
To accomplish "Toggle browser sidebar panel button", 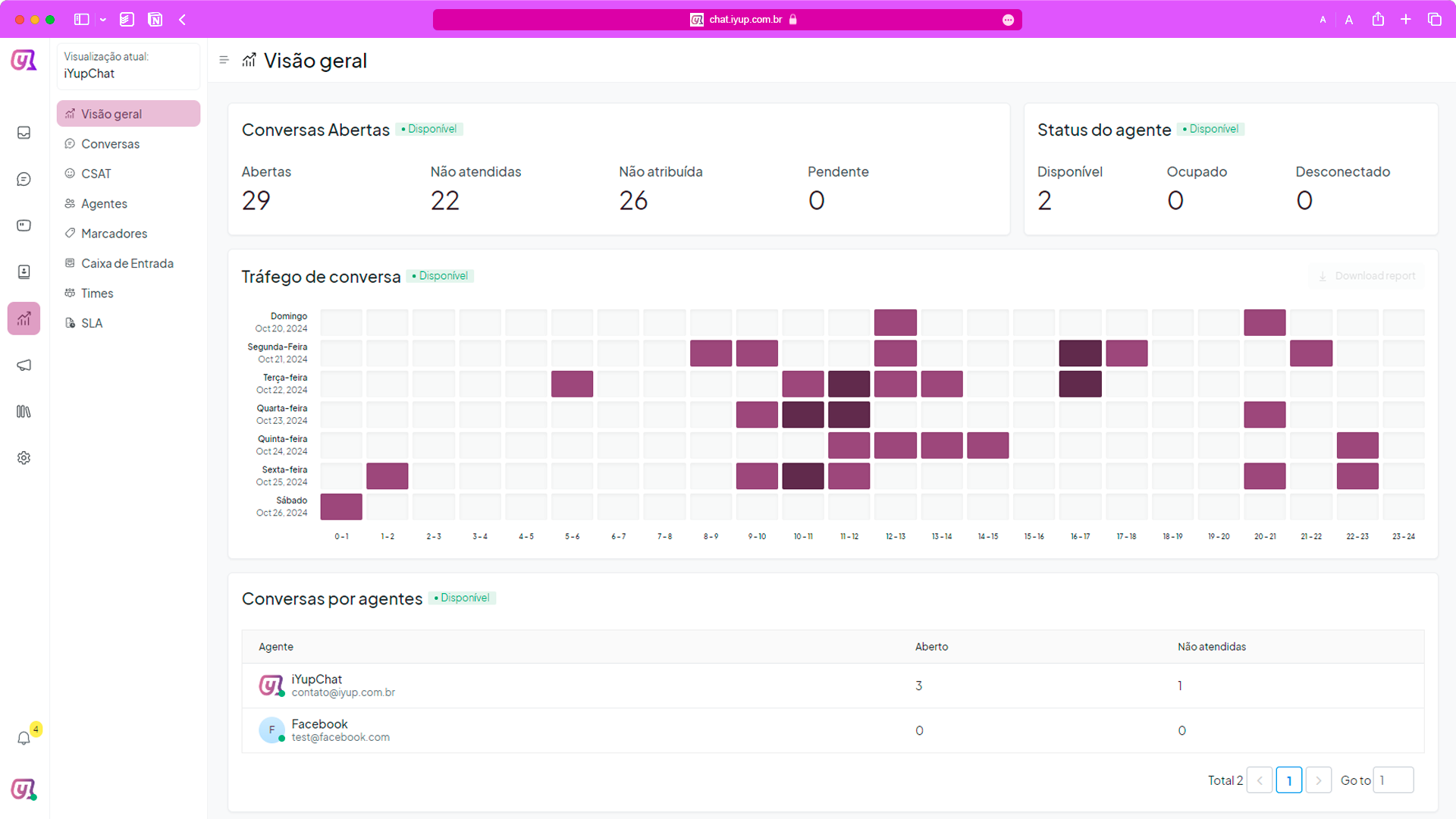I will click(82, 20).
